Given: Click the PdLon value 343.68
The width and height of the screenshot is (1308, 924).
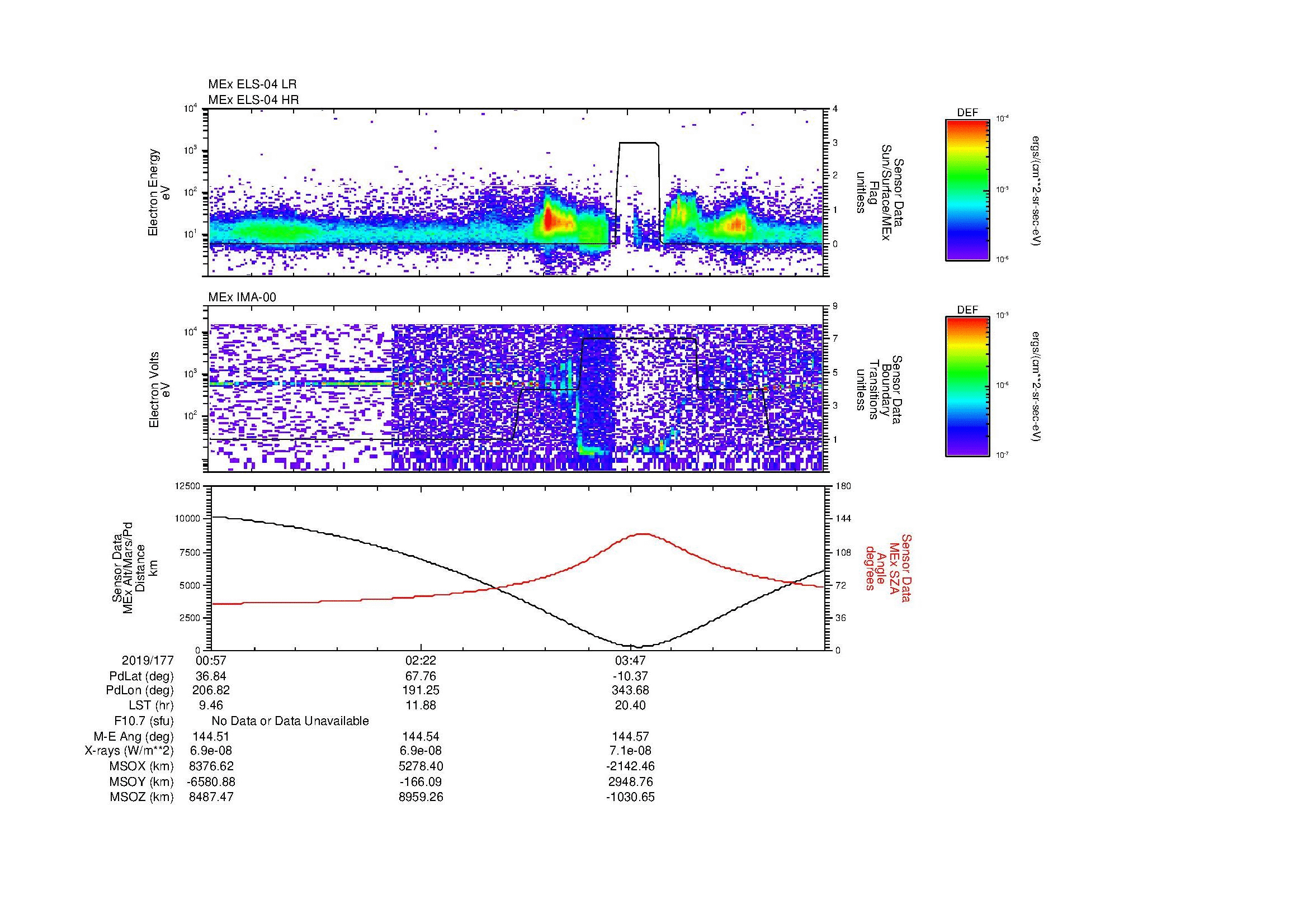Looking at the screenshot, I should click(630, 690).
